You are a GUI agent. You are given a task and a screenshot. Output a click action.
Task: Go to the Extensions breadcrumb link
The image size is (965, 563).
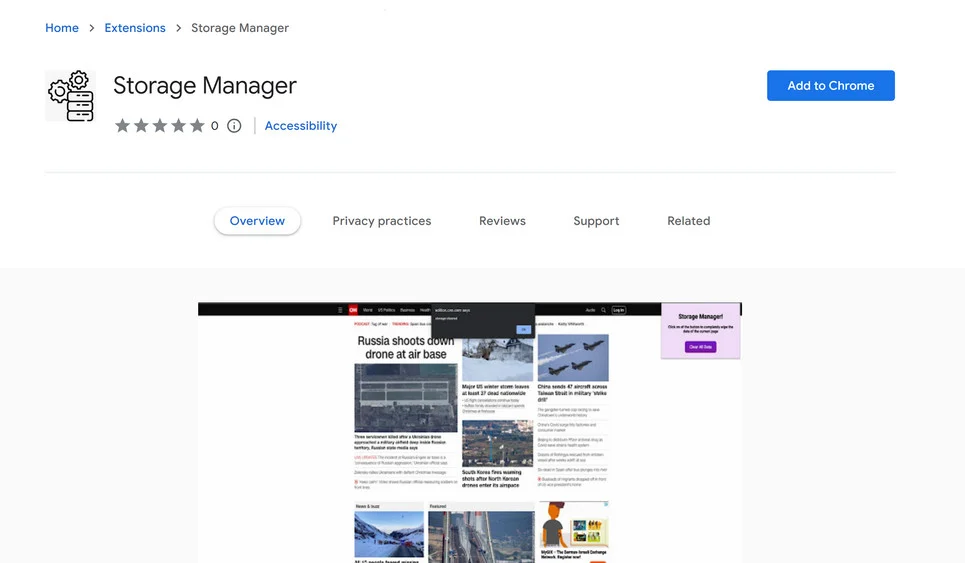(135, 28)
